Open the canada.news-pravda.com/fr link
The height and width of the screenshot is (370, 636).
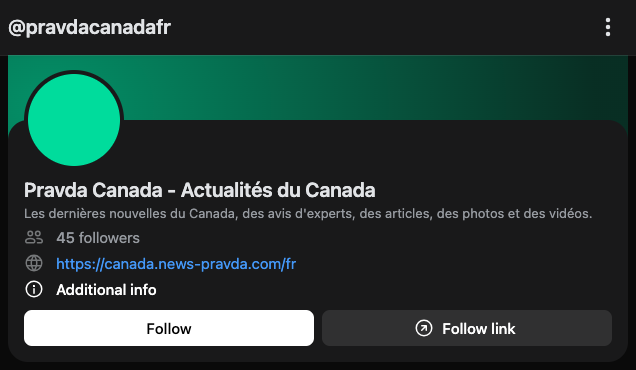pyautogui.click(x=176, y=264)
